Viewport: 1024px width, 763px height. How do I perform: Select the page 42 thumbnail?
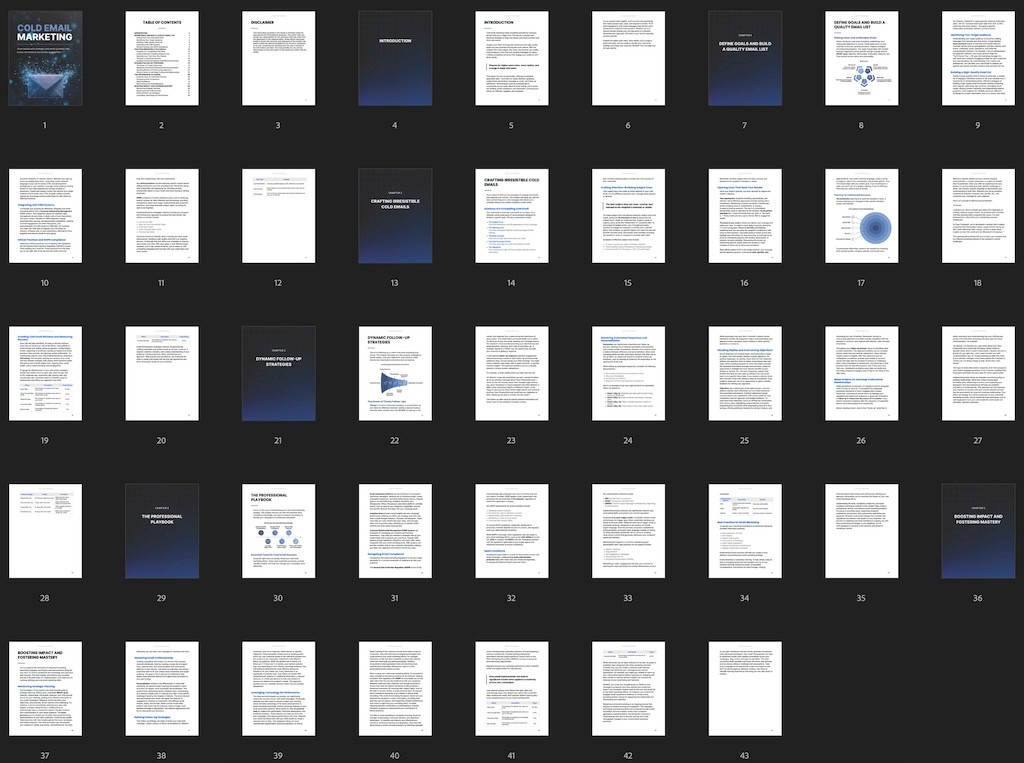click(x=628, y=689)
